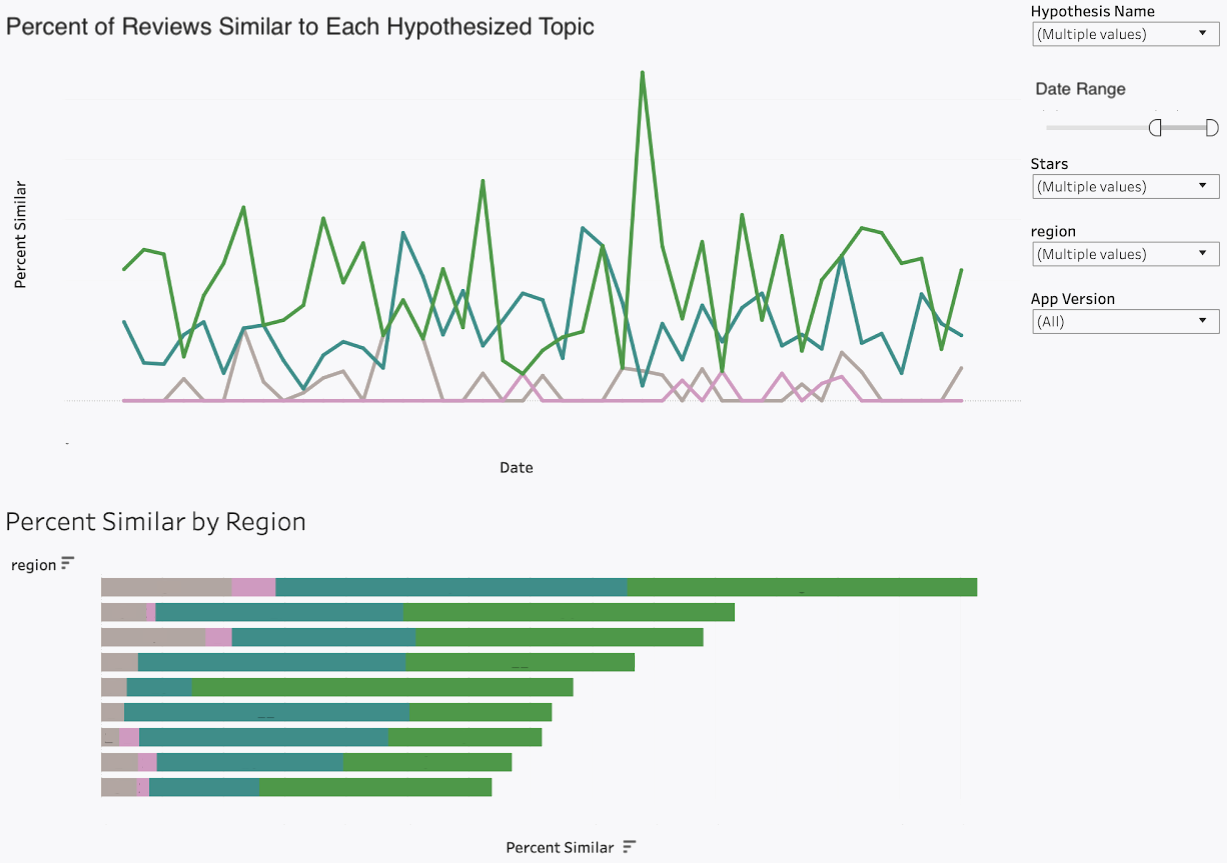Click the gray segment of the top region bar
1227x863 pixels.
(x=166, y=587)
